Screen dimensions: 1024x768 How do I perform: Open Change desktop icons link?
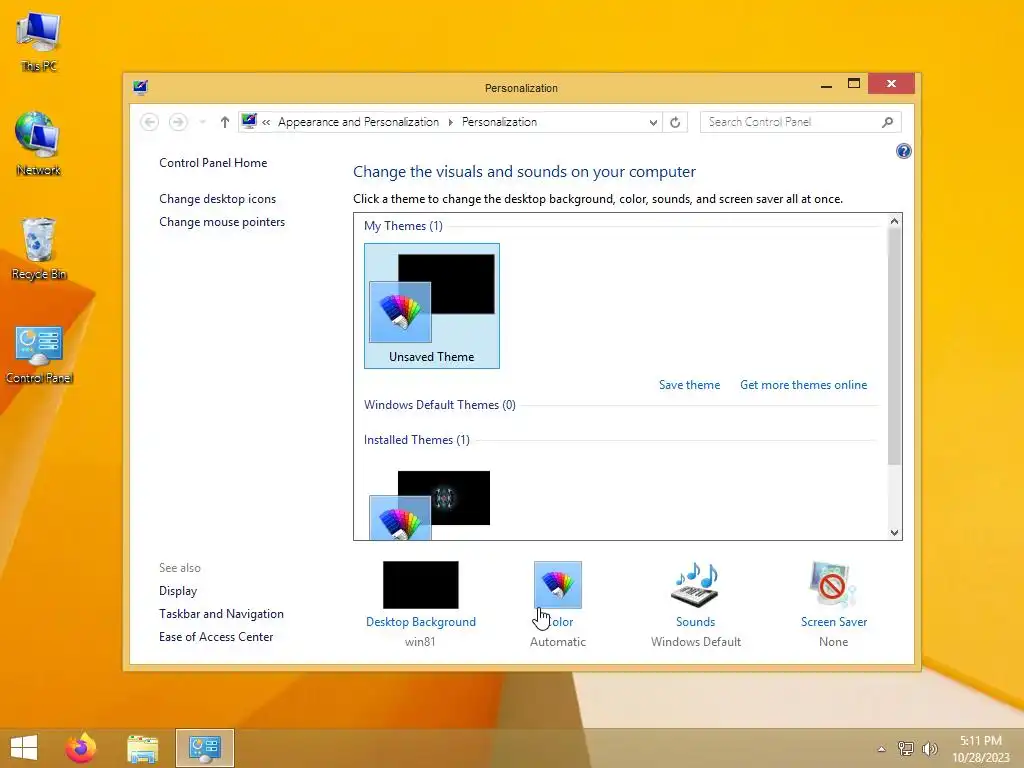tap(217, 199)
